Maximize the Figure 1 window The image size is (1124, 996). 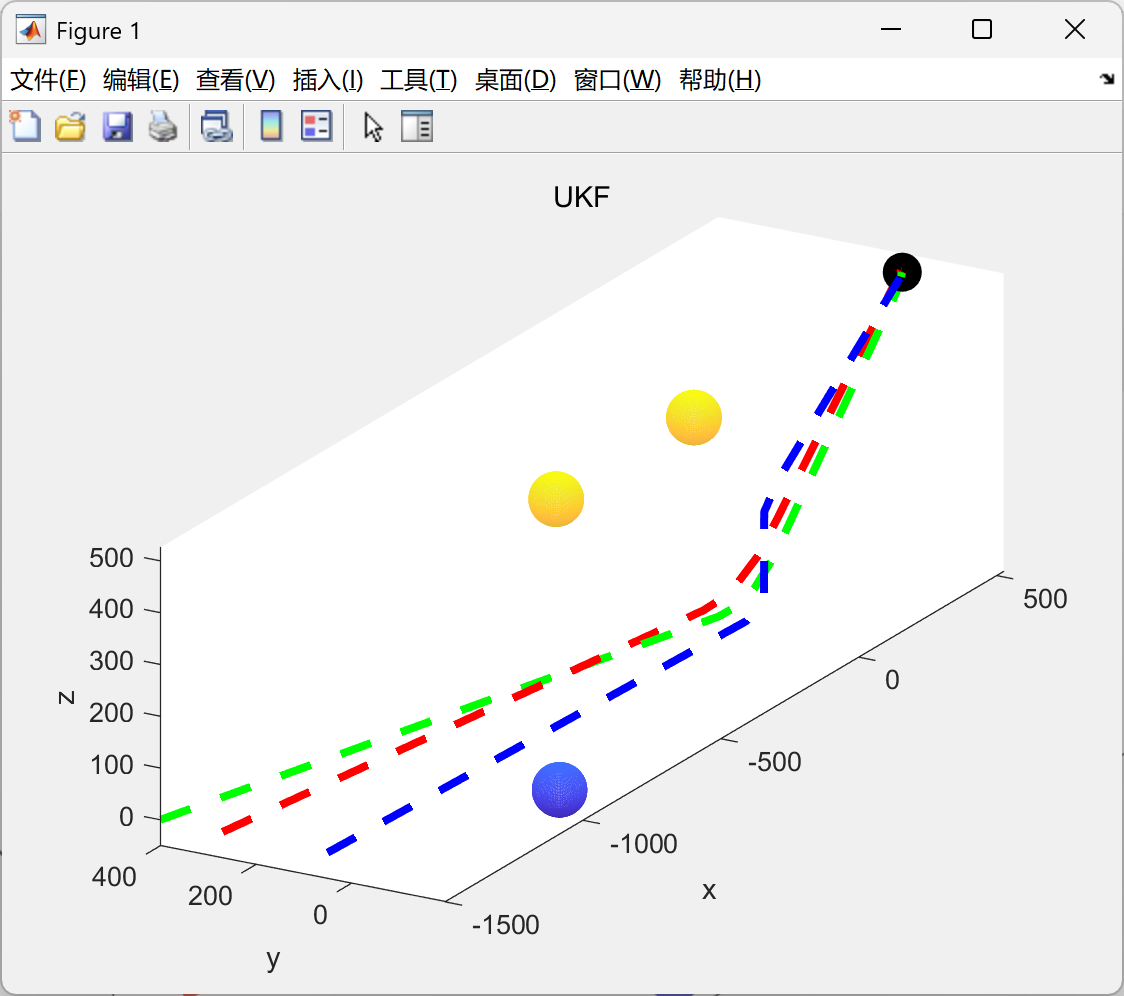(x=981, y=29)
